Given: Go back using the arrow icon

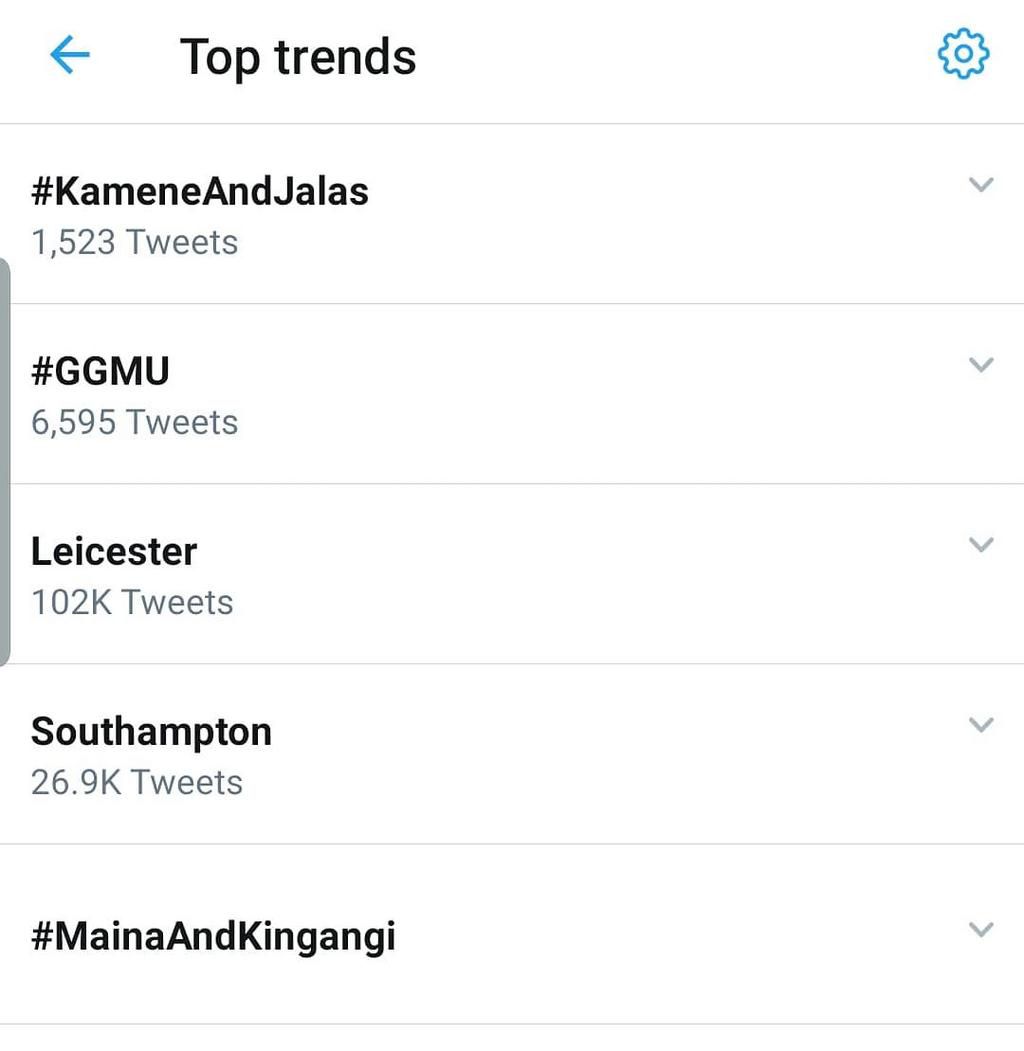Looking at the screenshot, I should (70, 57).
